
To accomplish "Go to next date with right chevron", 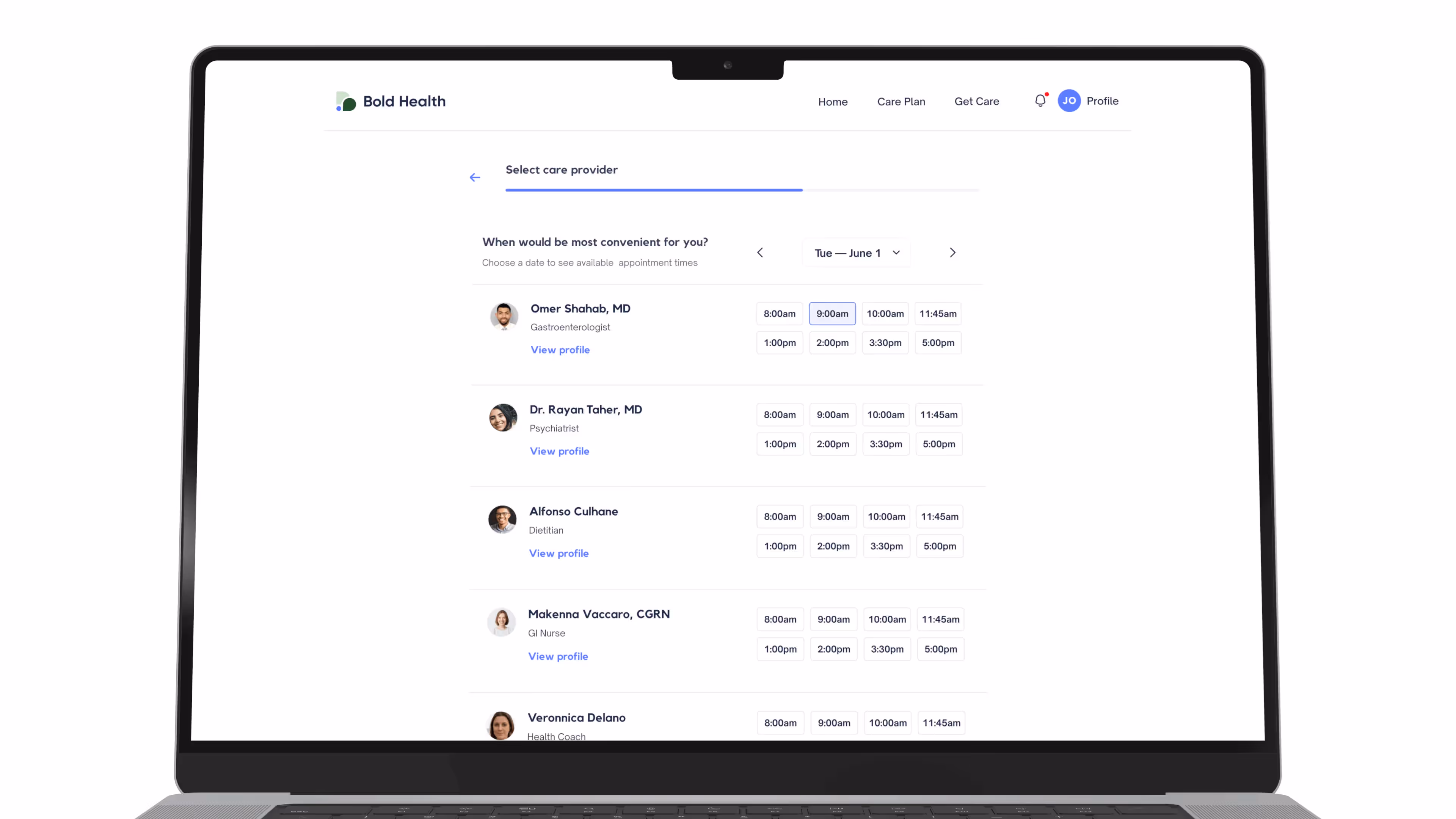I will 952,253.
